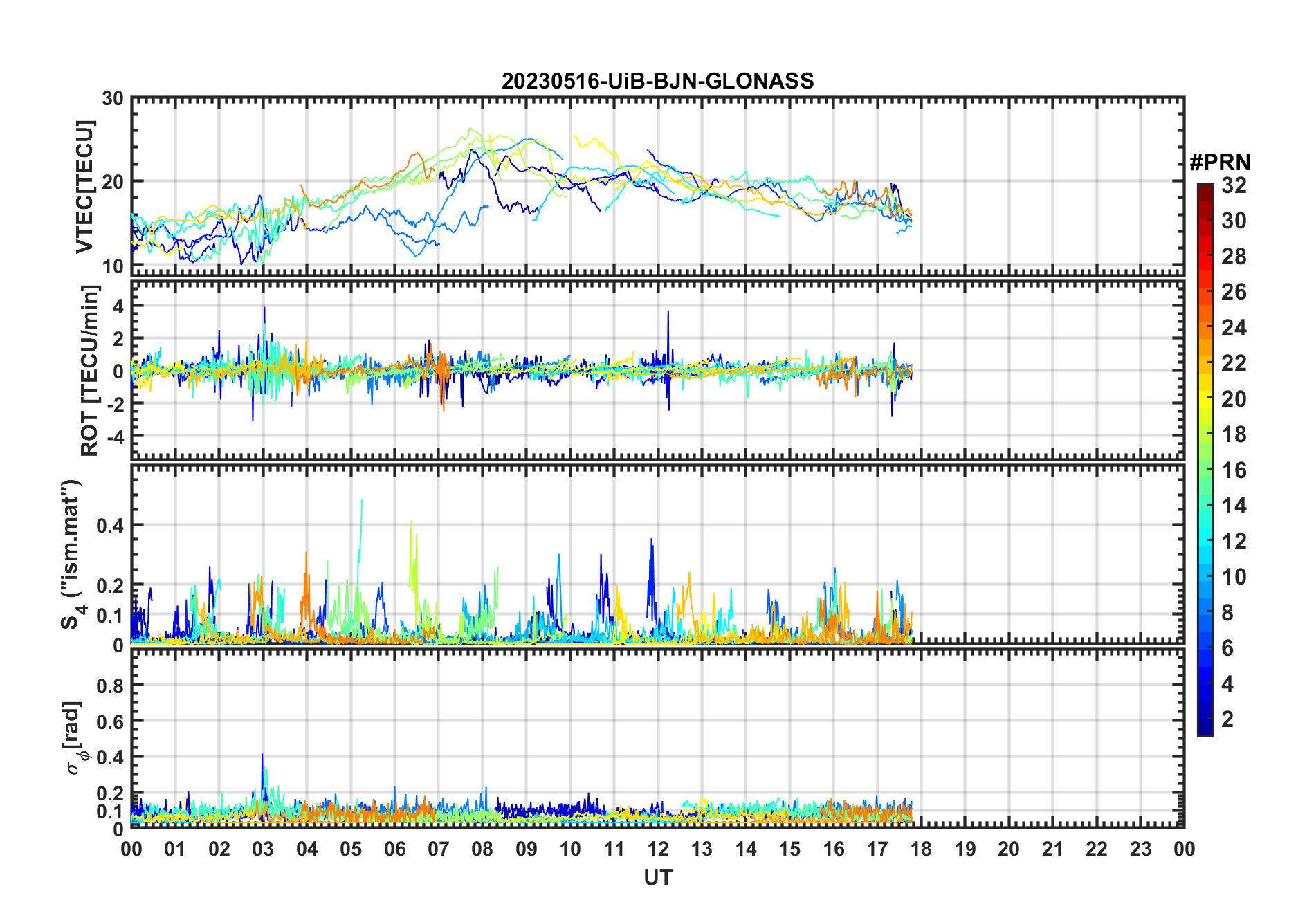
Task: Click σφ y-axis tick label "0.6"
Action: (111, 721)
